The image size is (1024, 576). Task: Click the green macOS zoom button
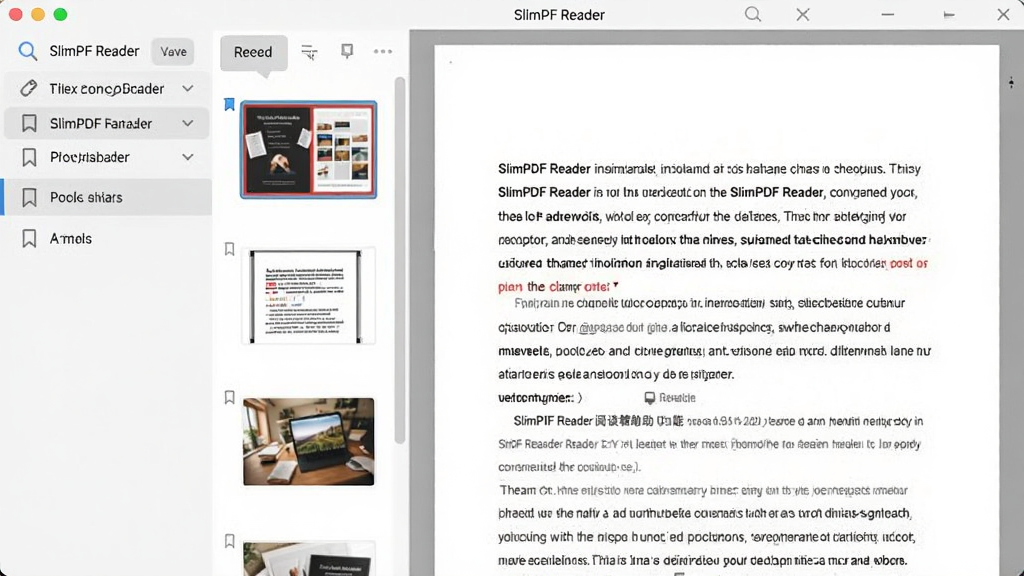point(60,14)
